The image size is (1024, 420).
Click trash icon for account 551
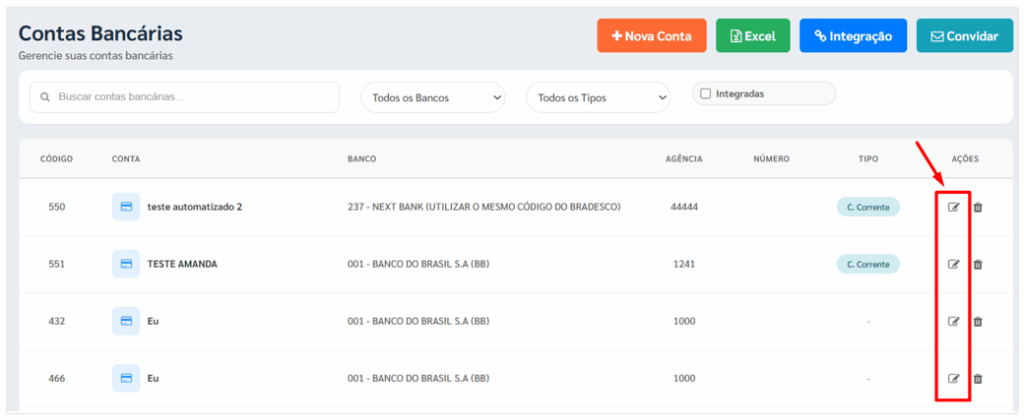coord(978,264)
